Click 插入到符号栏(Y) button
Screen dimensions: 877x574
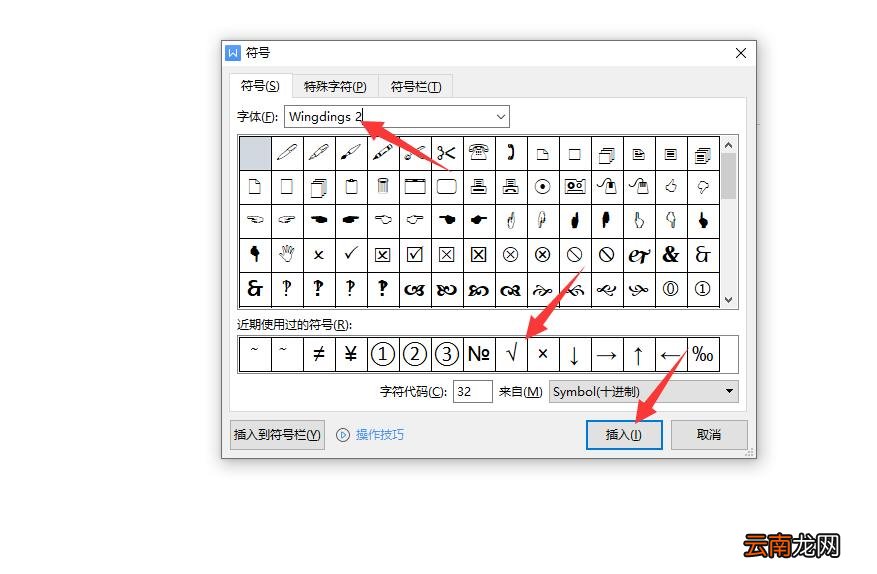(x=277, y=435)
